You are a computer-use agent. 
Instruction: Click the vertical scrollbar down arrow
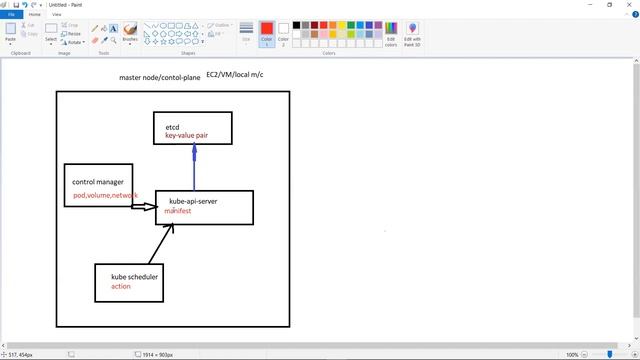[636, 338]
